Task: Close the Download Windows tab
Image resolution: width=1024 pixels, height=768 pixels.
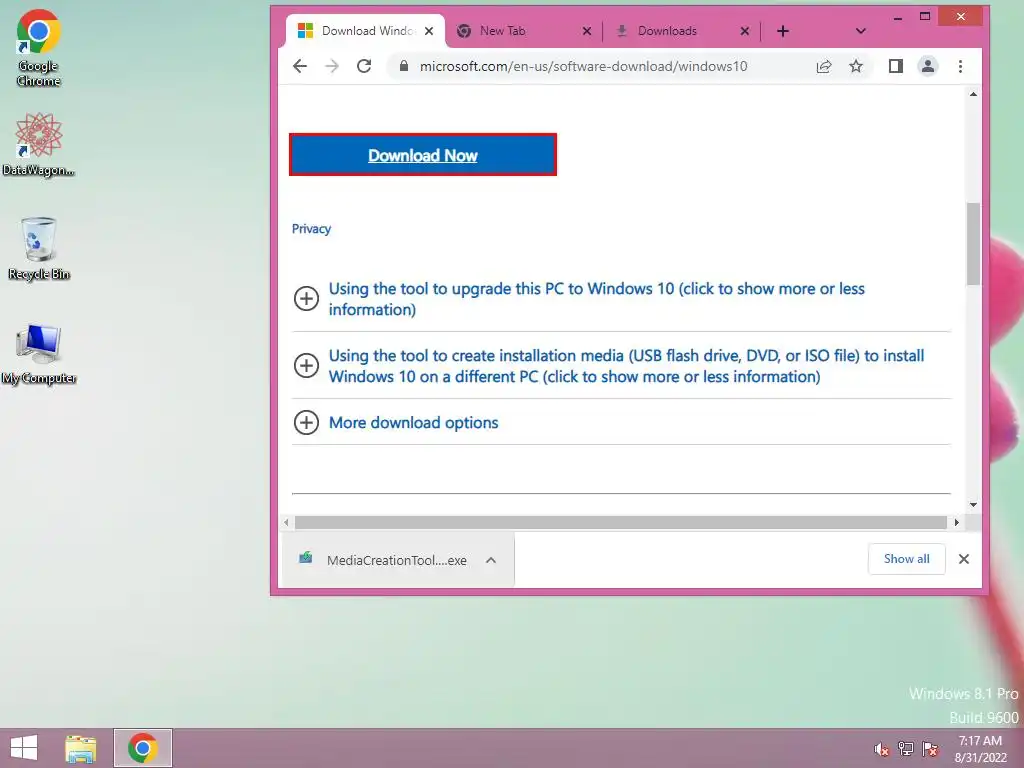Action: pyautogui.click(x=428, y=31)
